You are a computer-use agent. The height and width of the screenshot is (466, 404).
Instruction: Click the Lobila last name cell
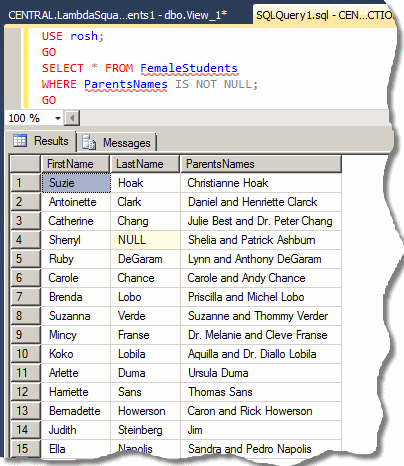tap(145, 354)
